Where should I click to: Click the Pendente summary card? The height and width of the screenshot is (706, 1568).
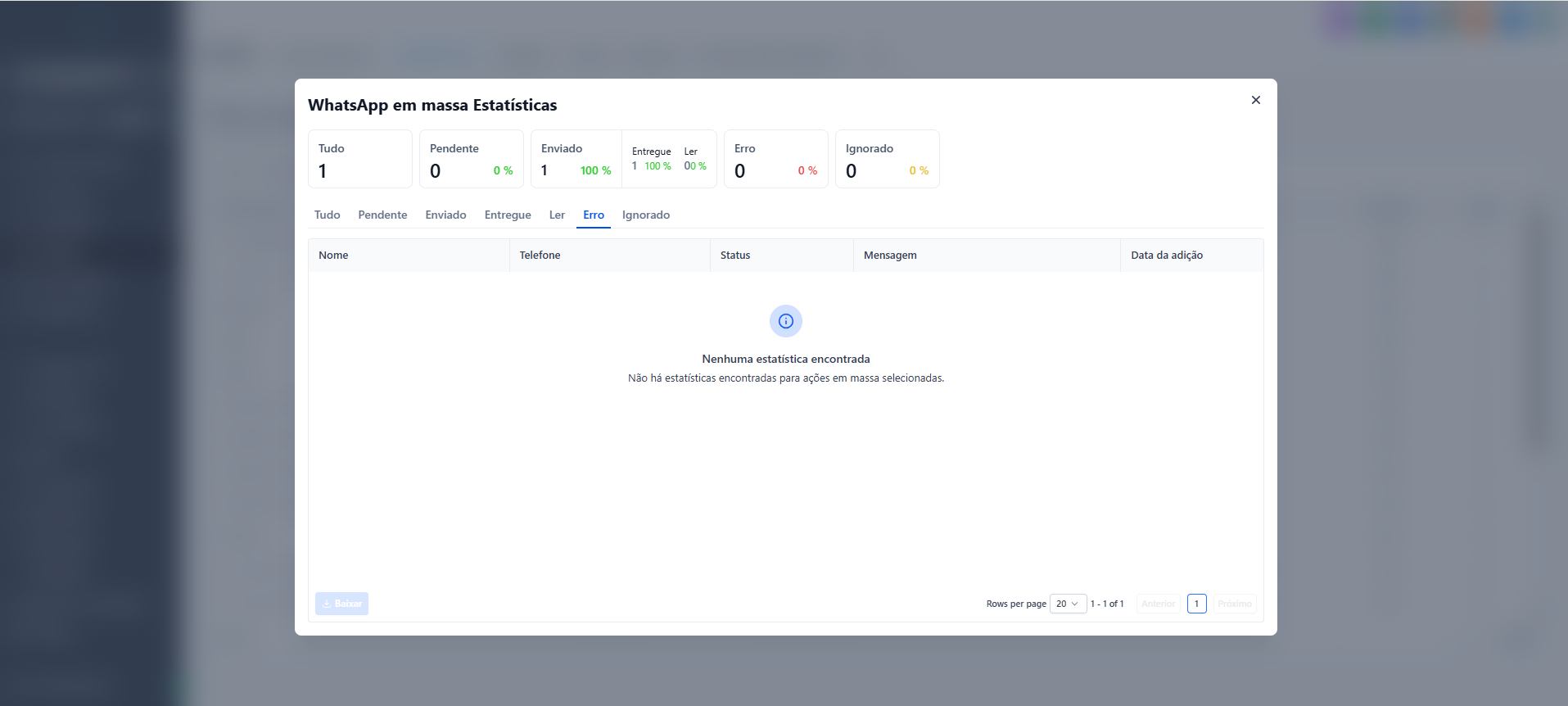pyautogui.click(x=472, y=159)
